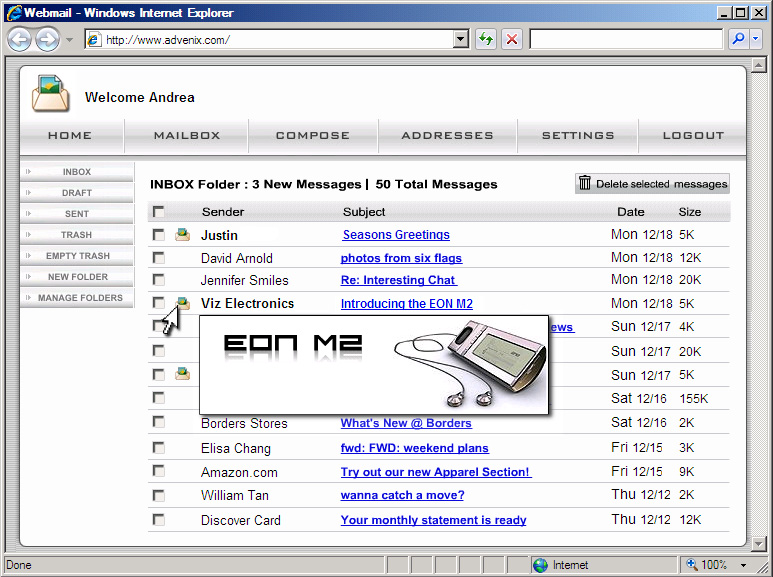
Task: Open Introducing the EON M2 message
Action: pos(407,304)
